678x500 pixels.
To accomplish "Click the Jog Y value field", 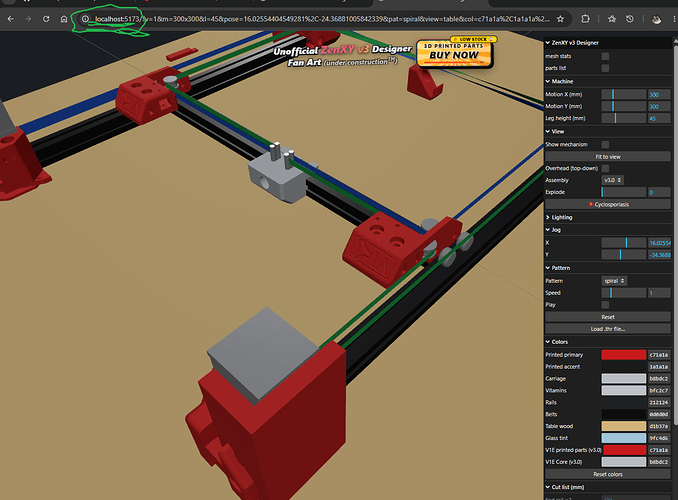I will pos(659,255).
